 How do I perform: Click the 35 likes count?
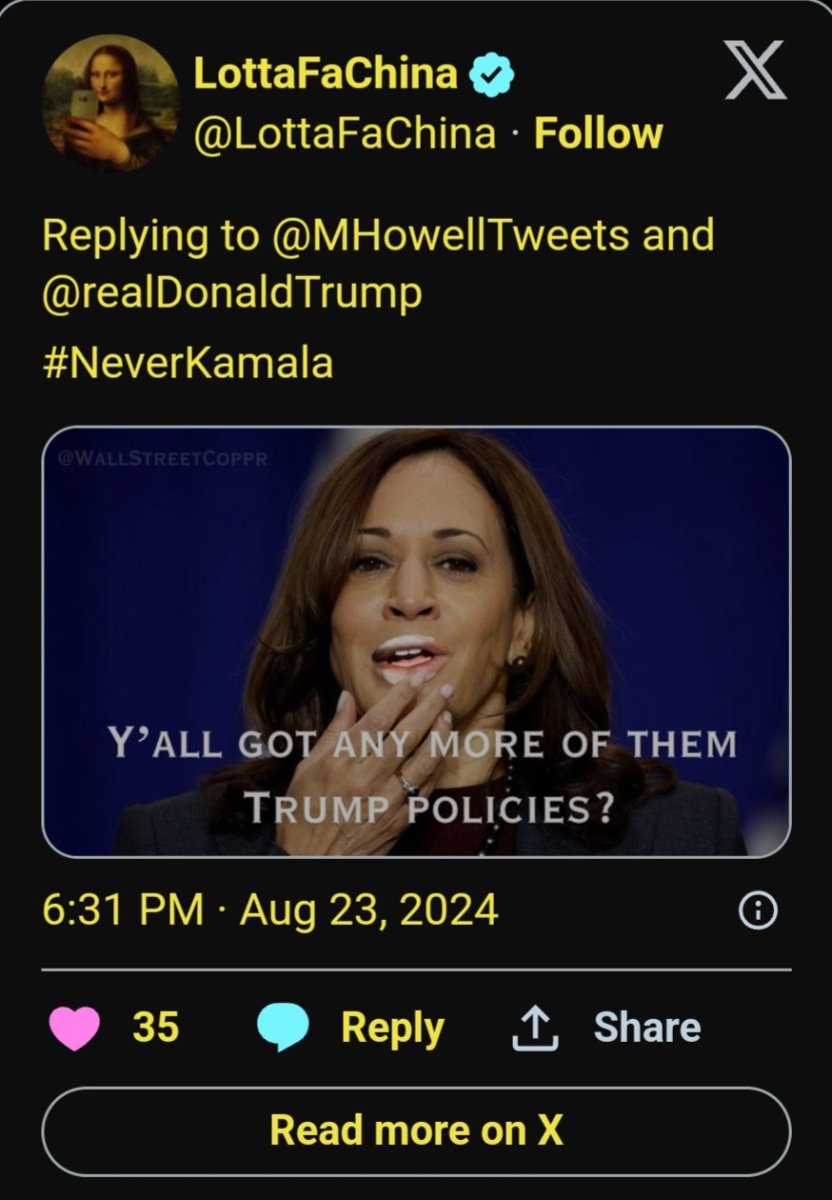[x=155, y=1028]
